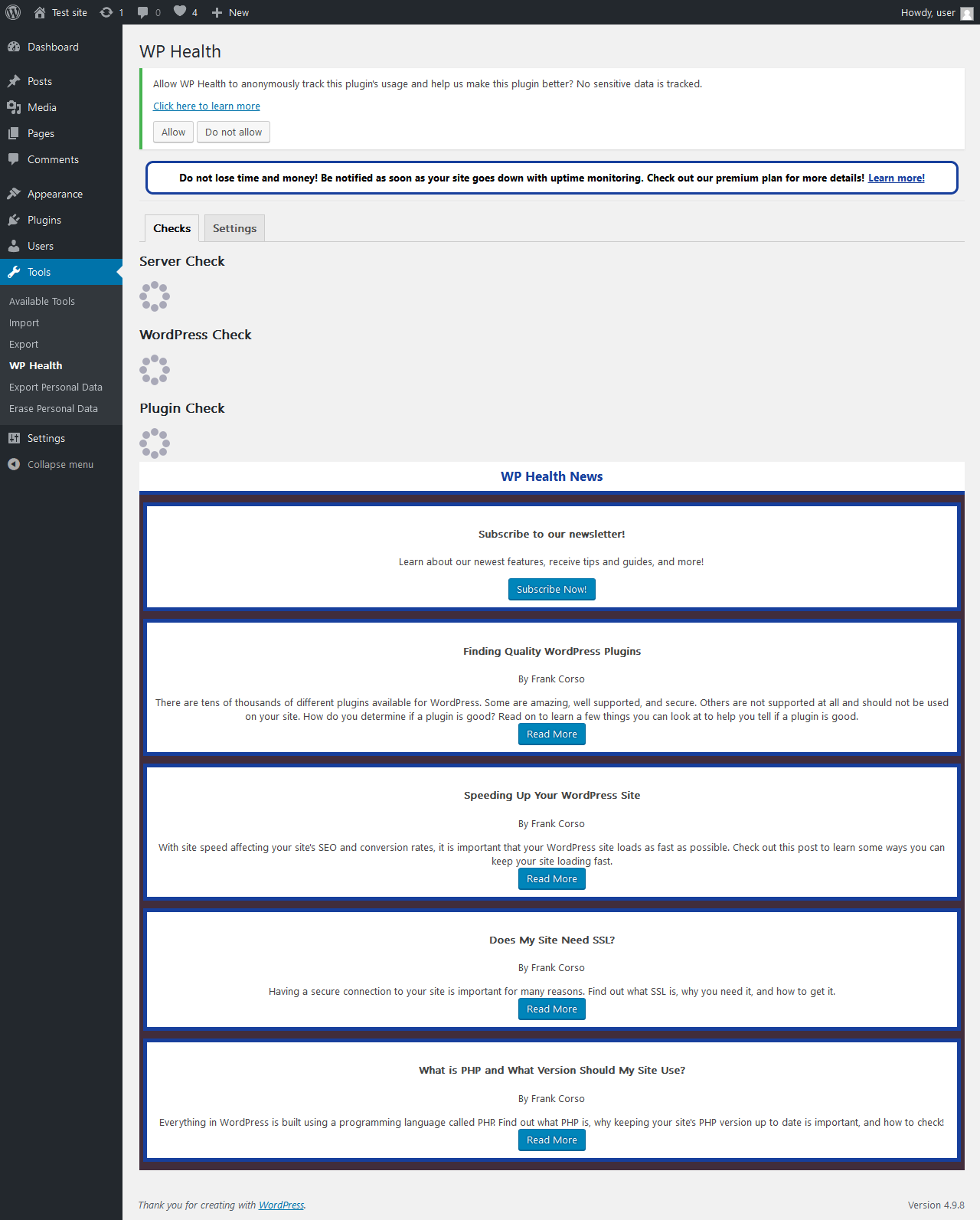980x1220 pixels.
Task: Open the comments bubble icon in admin bar
Action: (x=143, y=12)
